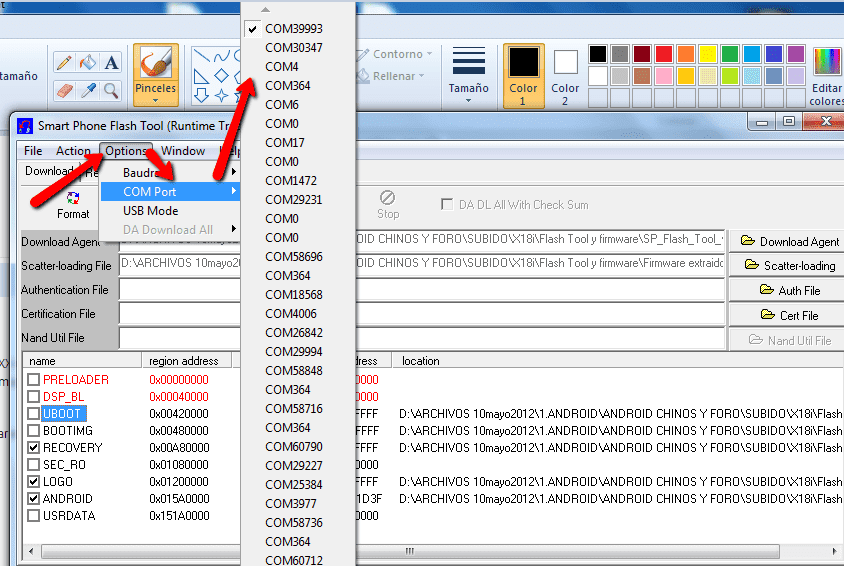The height and width of the screenshot is (566, 844).
Task: Open the Action menu in Flash Tool
Action: point(73,151)
